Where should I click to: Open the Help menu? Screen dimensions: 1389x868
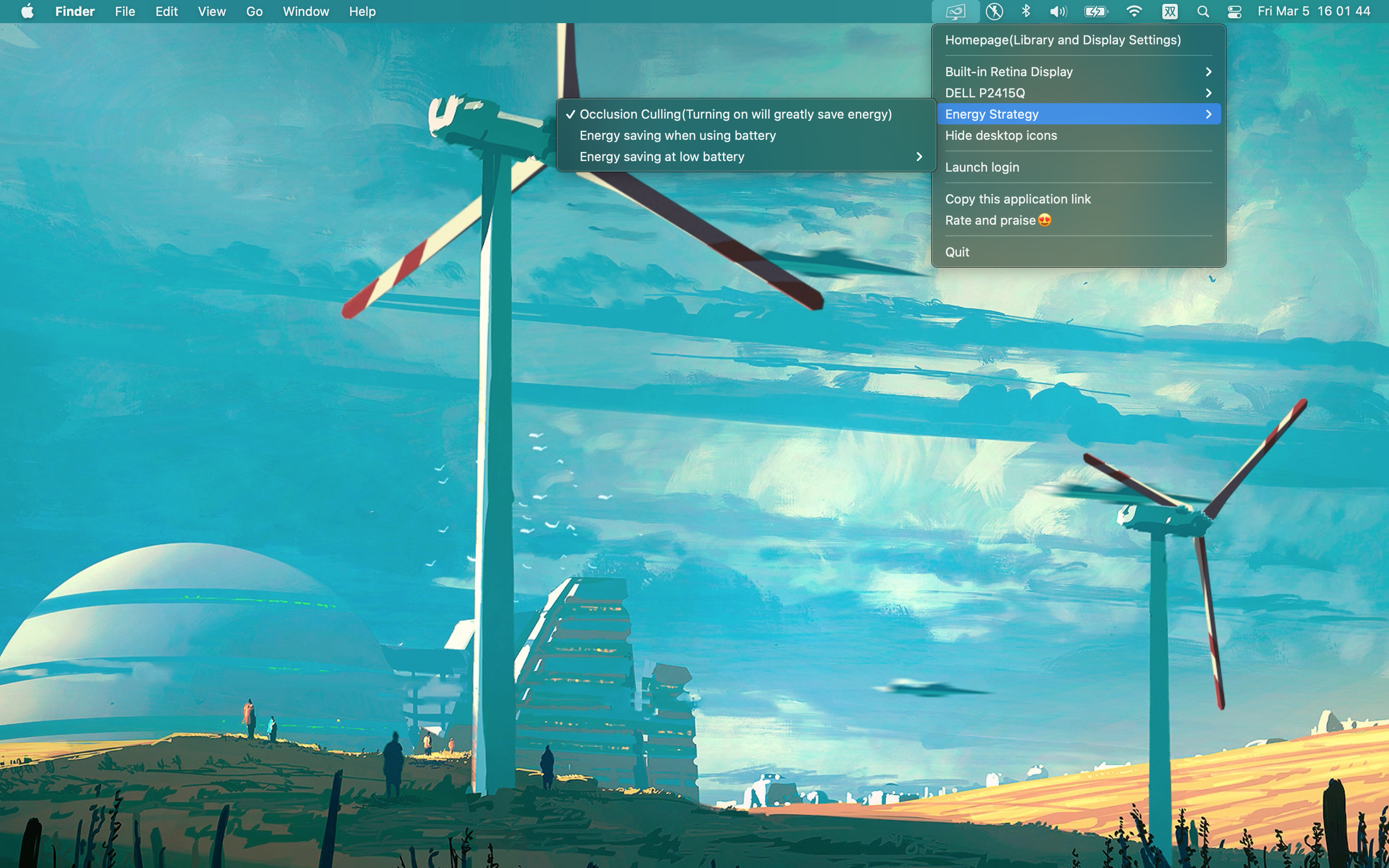[x=362, y=12]
